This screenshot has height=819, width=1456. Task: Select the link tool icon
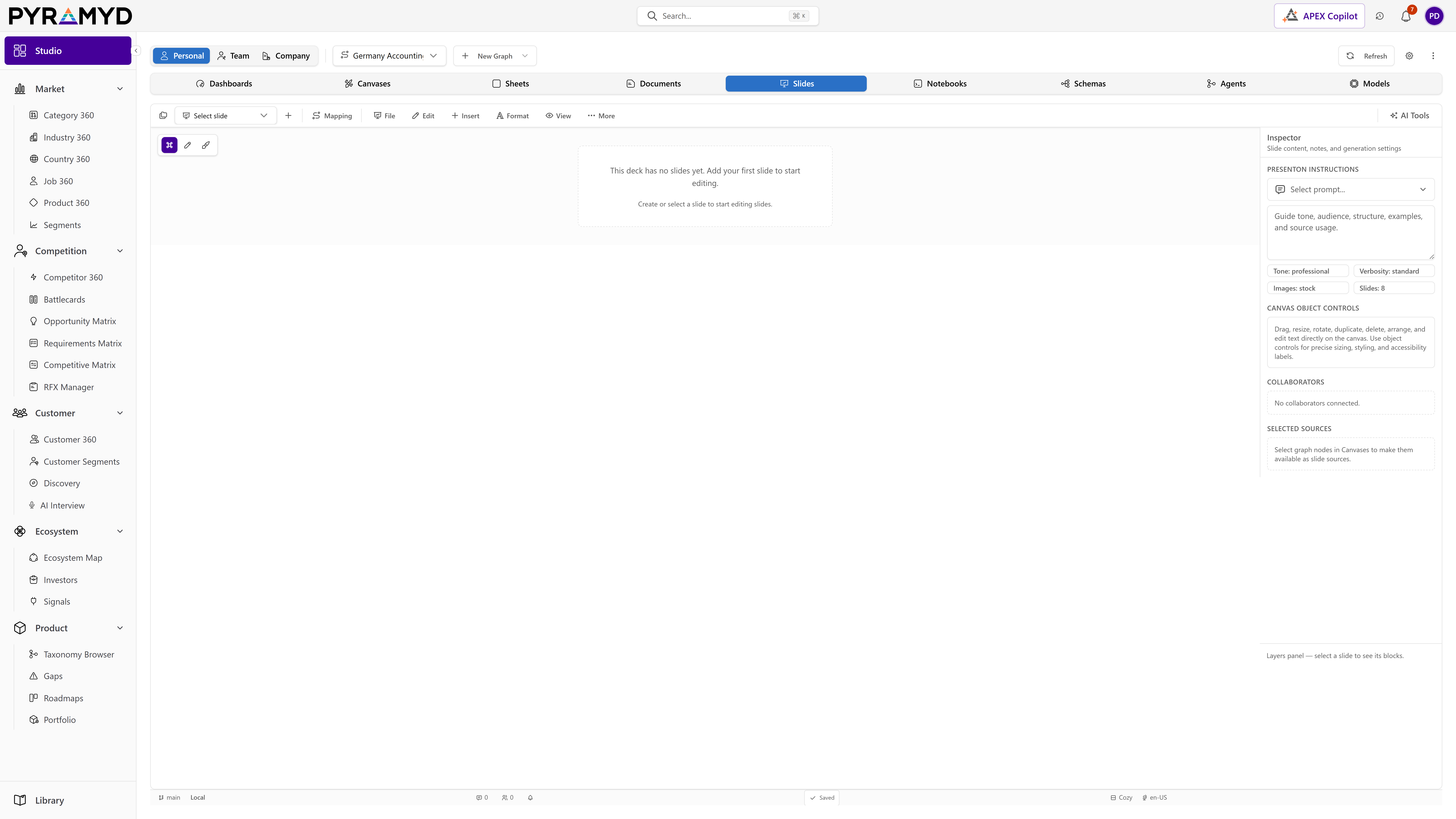[x=206, y=145]
